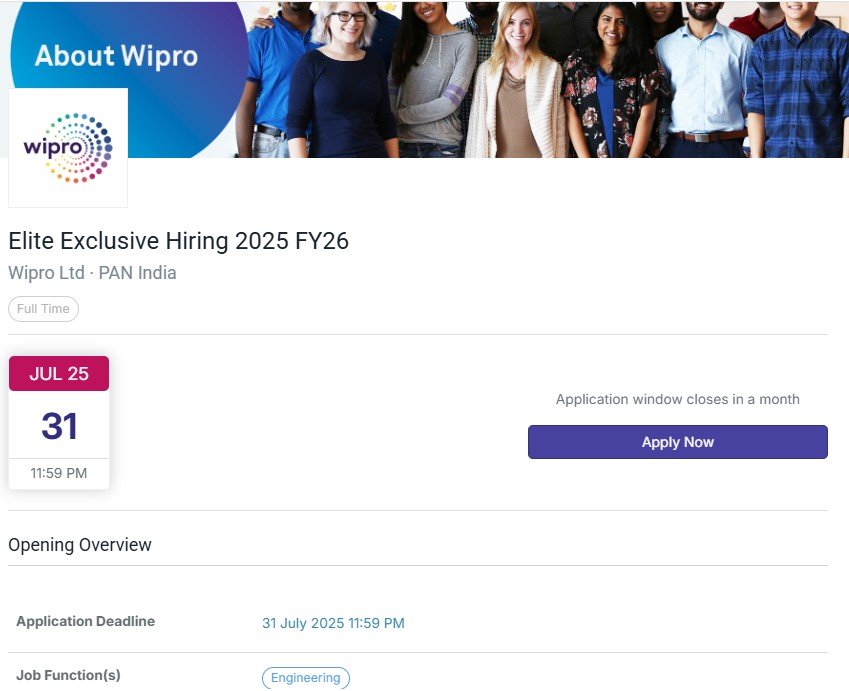Viewport: 849px width, 691px height.
Task: Click the JUL 25 calendar header
Action: pos(59,374)
